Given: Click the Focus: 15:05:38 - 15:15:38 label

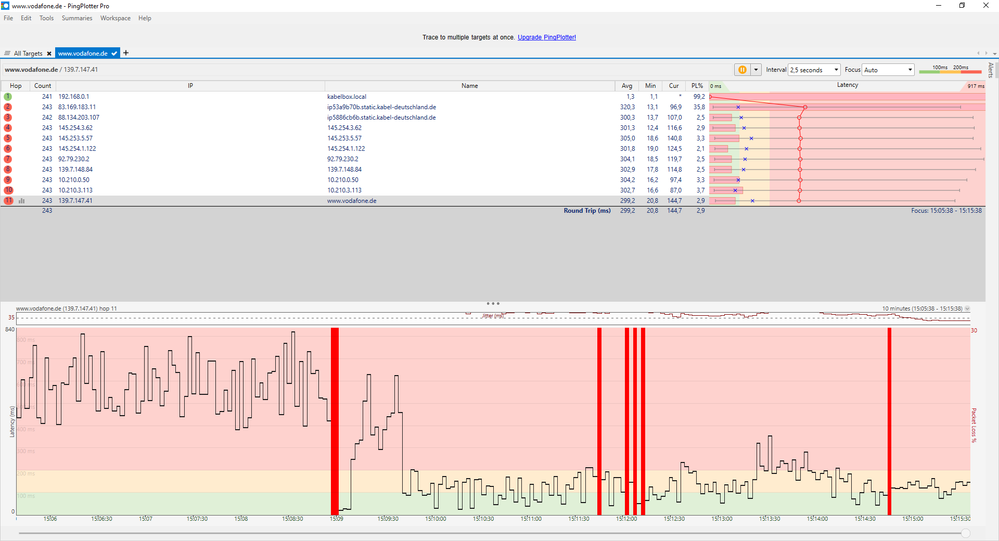Looking at the screenshot, I should coord(946,210).
